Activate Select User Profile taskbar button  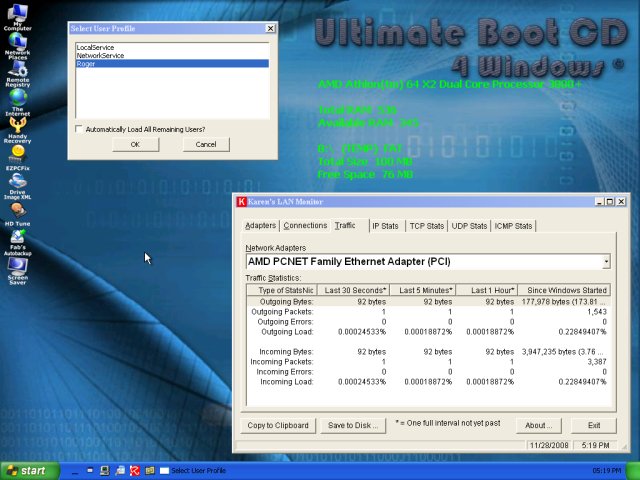click(x=193, y=471)
